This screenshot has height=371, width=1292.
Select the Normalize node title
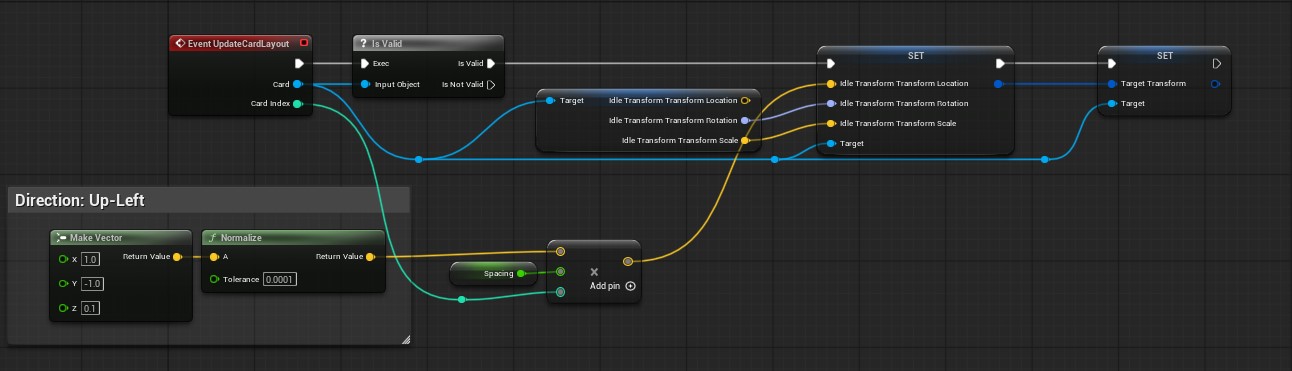pyautogui.click(x=241, y=238)
